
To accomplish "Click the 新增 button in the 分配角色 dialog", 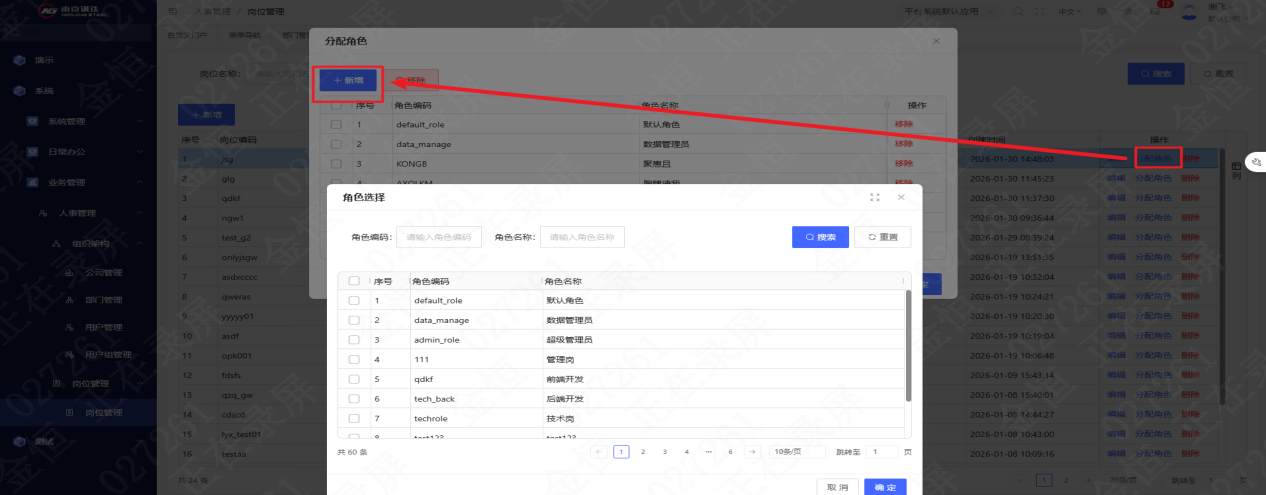I will (x=348, y=80).
